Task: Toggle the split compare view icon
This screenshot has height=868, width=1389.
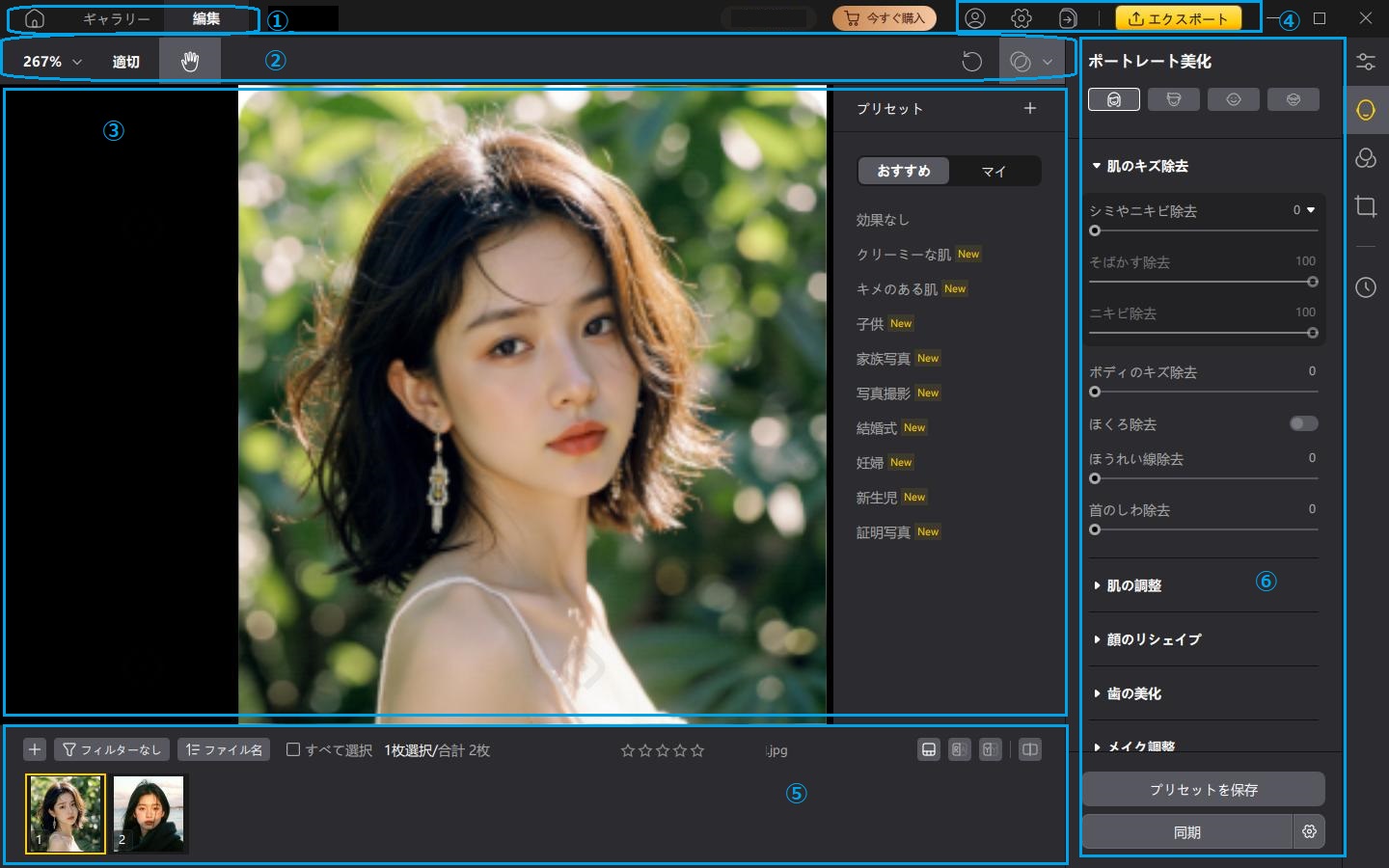Action: [x=1030, y=749]
